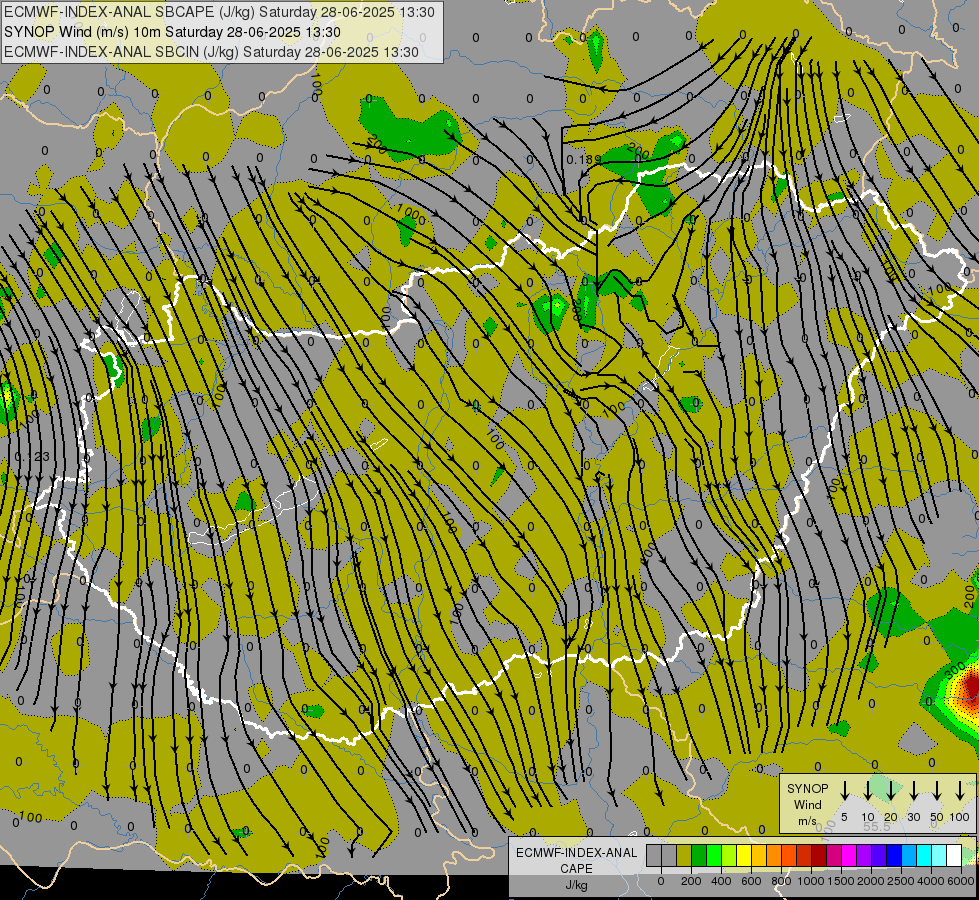Pick the bright green CAPE legend swatch
Viewport: 979px width, 900px height.
714,855
